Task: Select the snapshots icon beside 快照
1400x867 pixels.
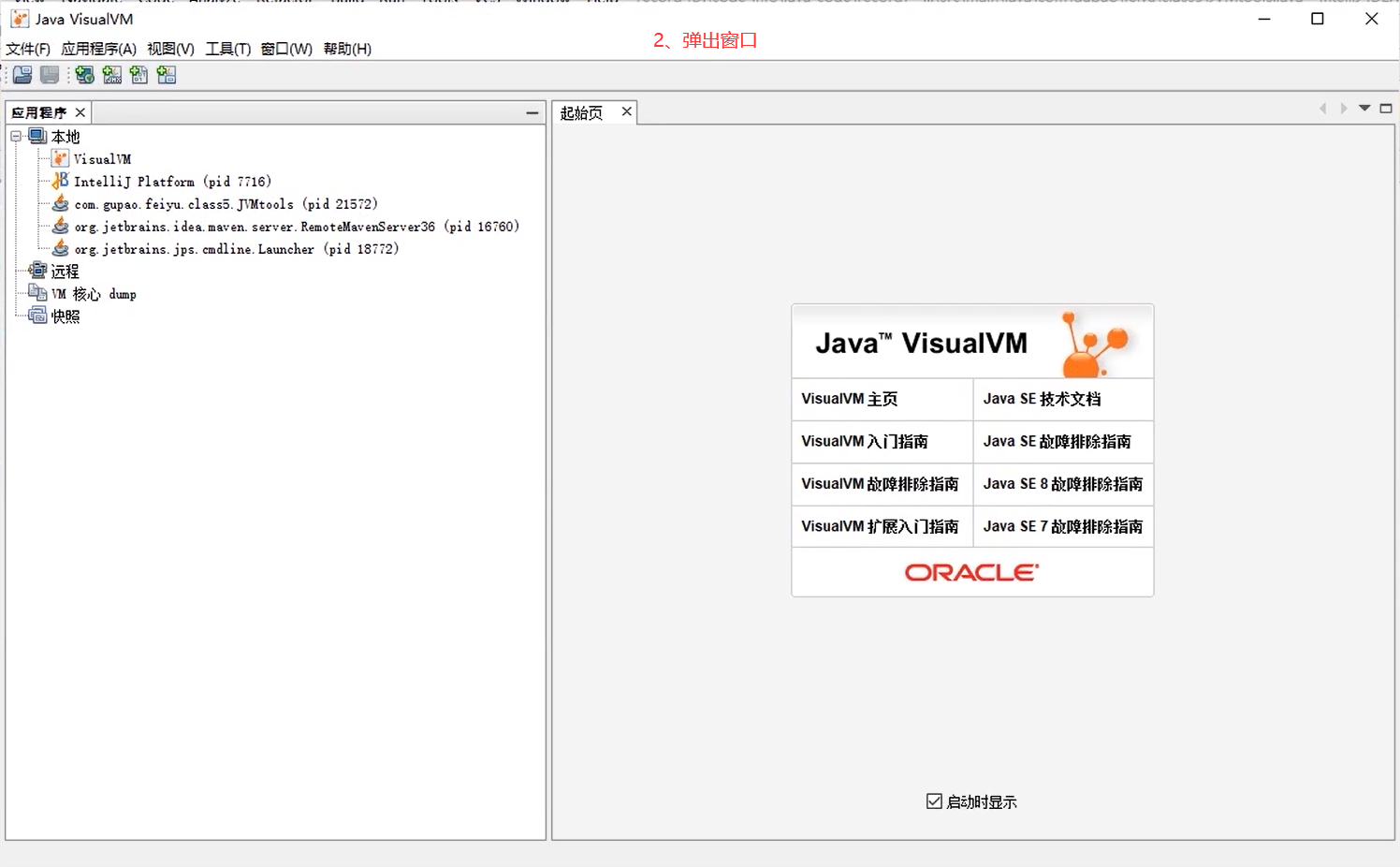Action: click(37, 316)
